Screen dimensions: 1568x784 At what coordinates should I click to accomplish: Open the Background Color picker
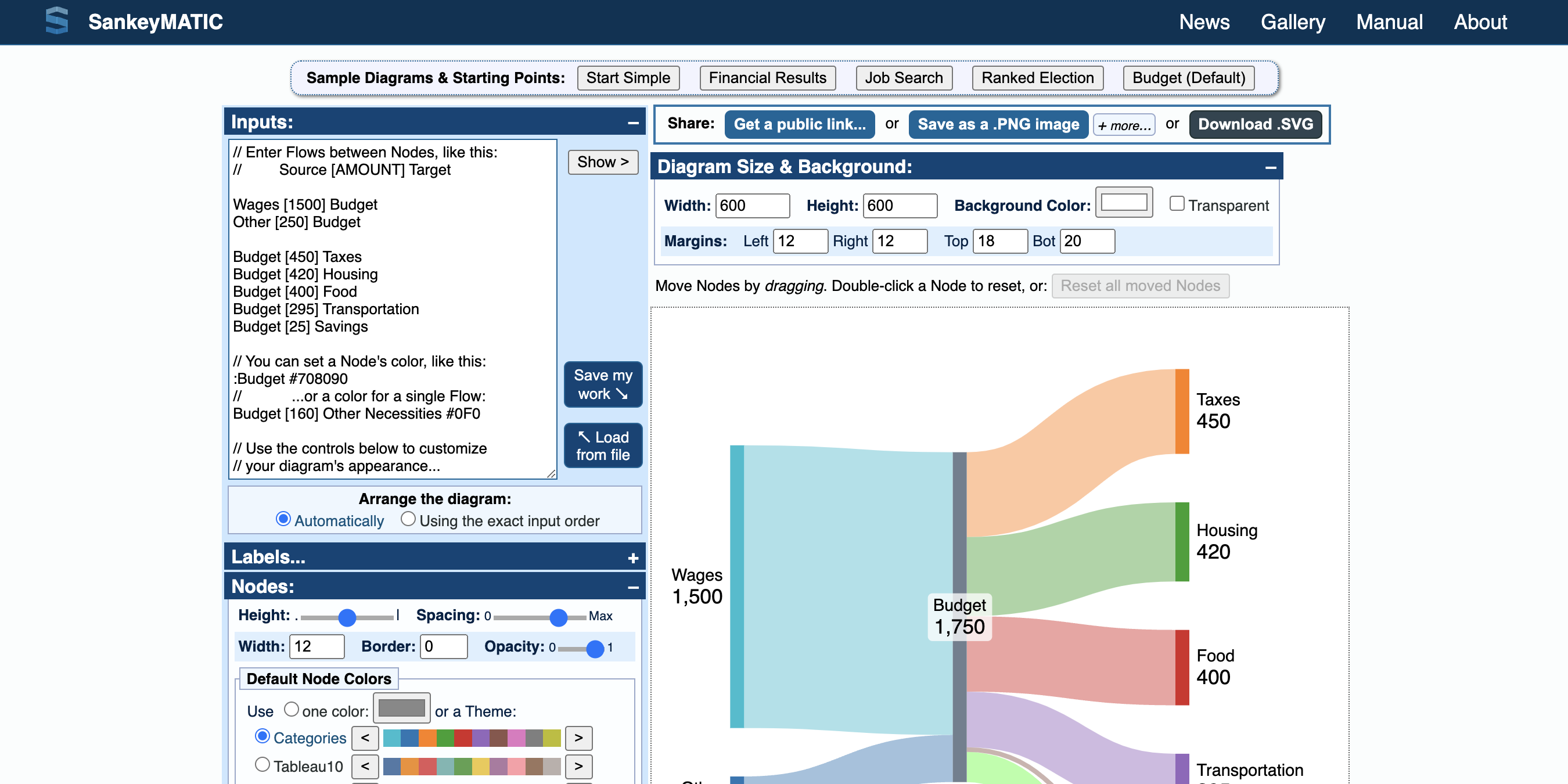pos(1124,203)
